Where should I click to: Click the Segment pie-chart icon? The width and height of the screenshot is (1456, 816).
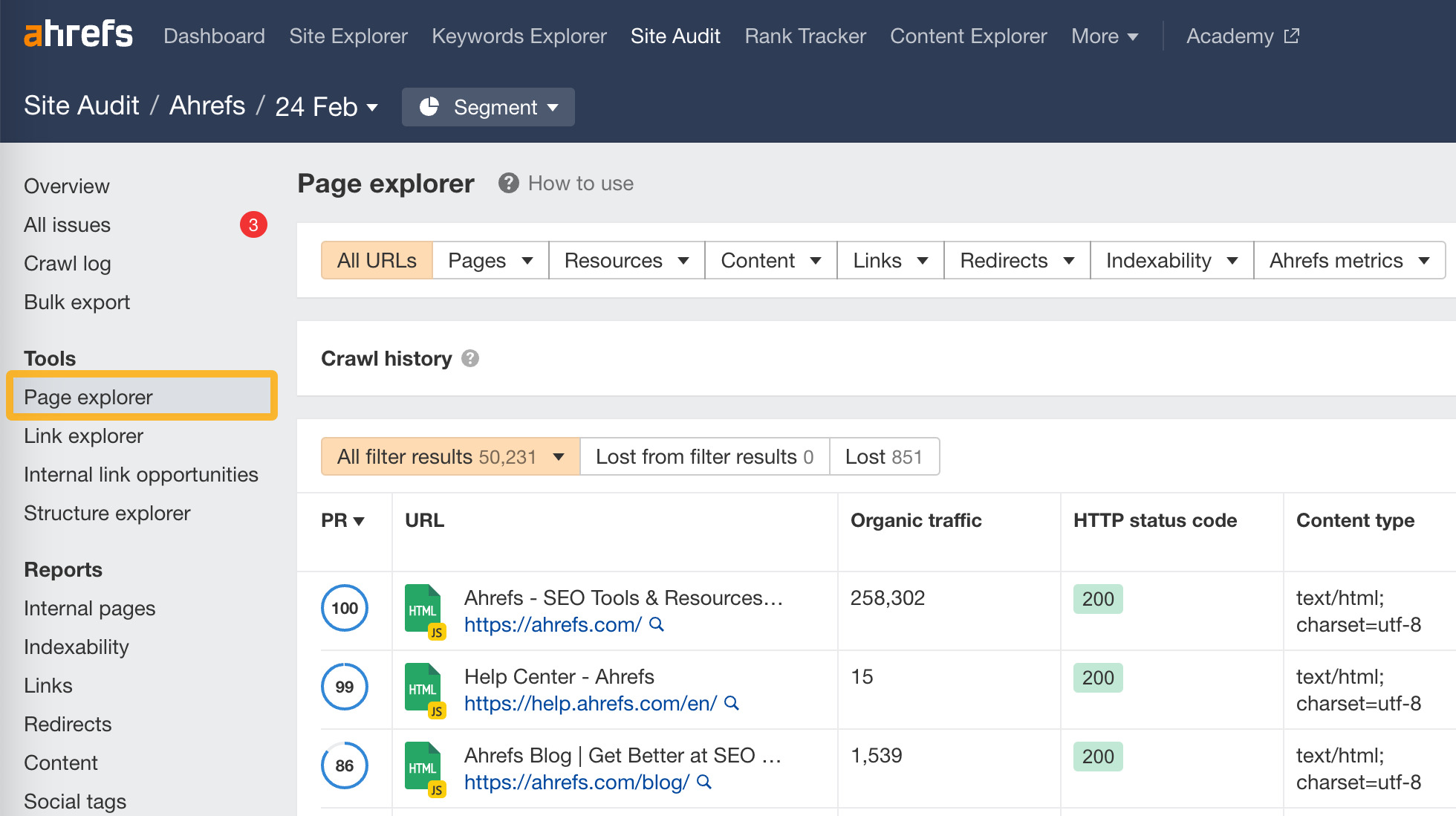coord(429,107)
